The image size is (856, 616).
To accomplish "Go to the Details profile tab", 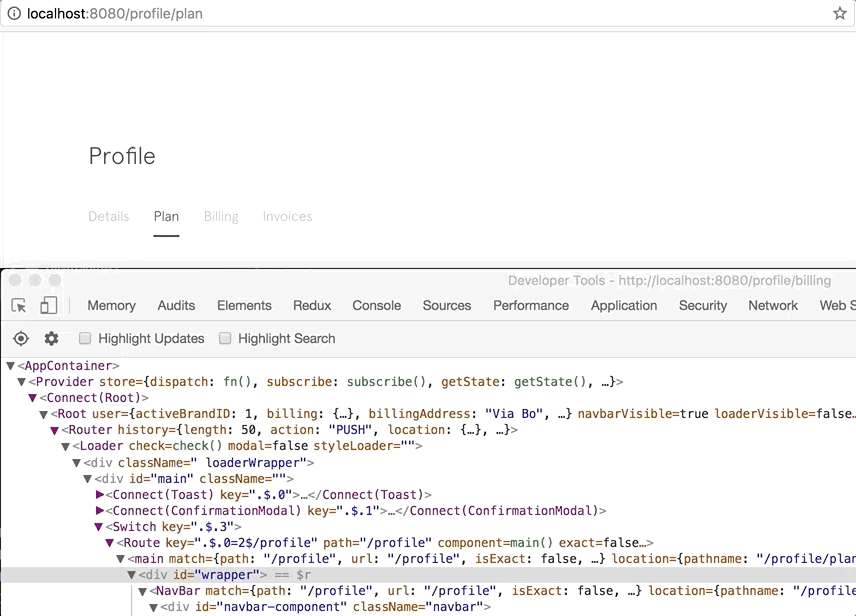I will pyautogui.click(x=109, y=216).
